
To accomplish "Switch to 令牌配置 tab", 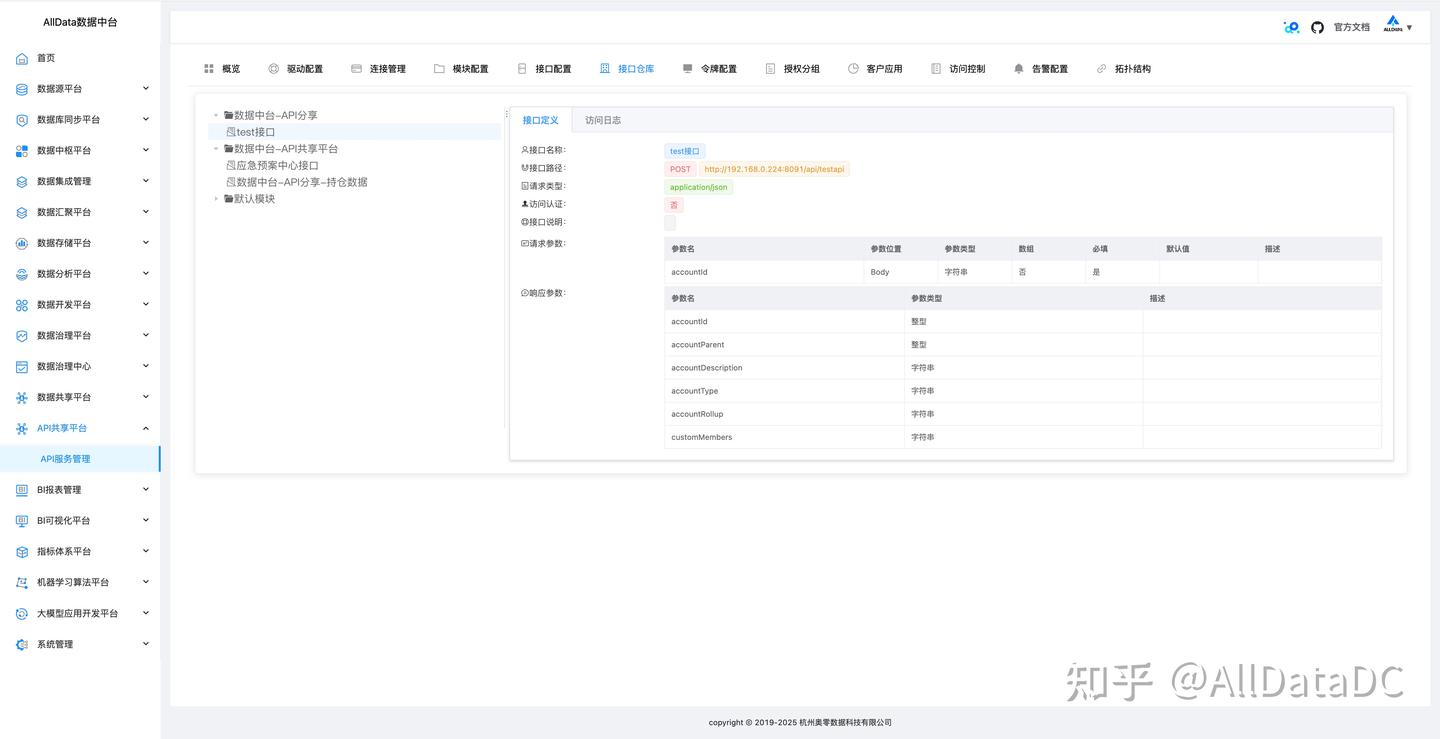I will pyautogui.click(x=709, y=69).
